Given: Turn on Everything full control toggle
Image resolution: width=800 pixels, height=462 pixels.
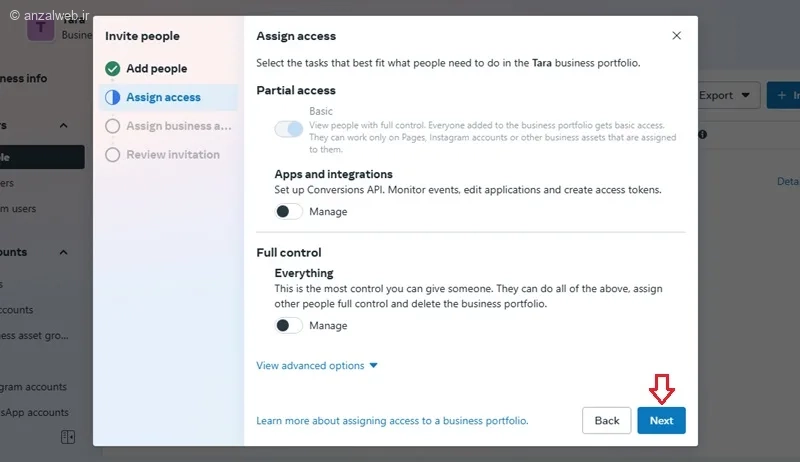Looking at the screenshot, I should 289,326.
